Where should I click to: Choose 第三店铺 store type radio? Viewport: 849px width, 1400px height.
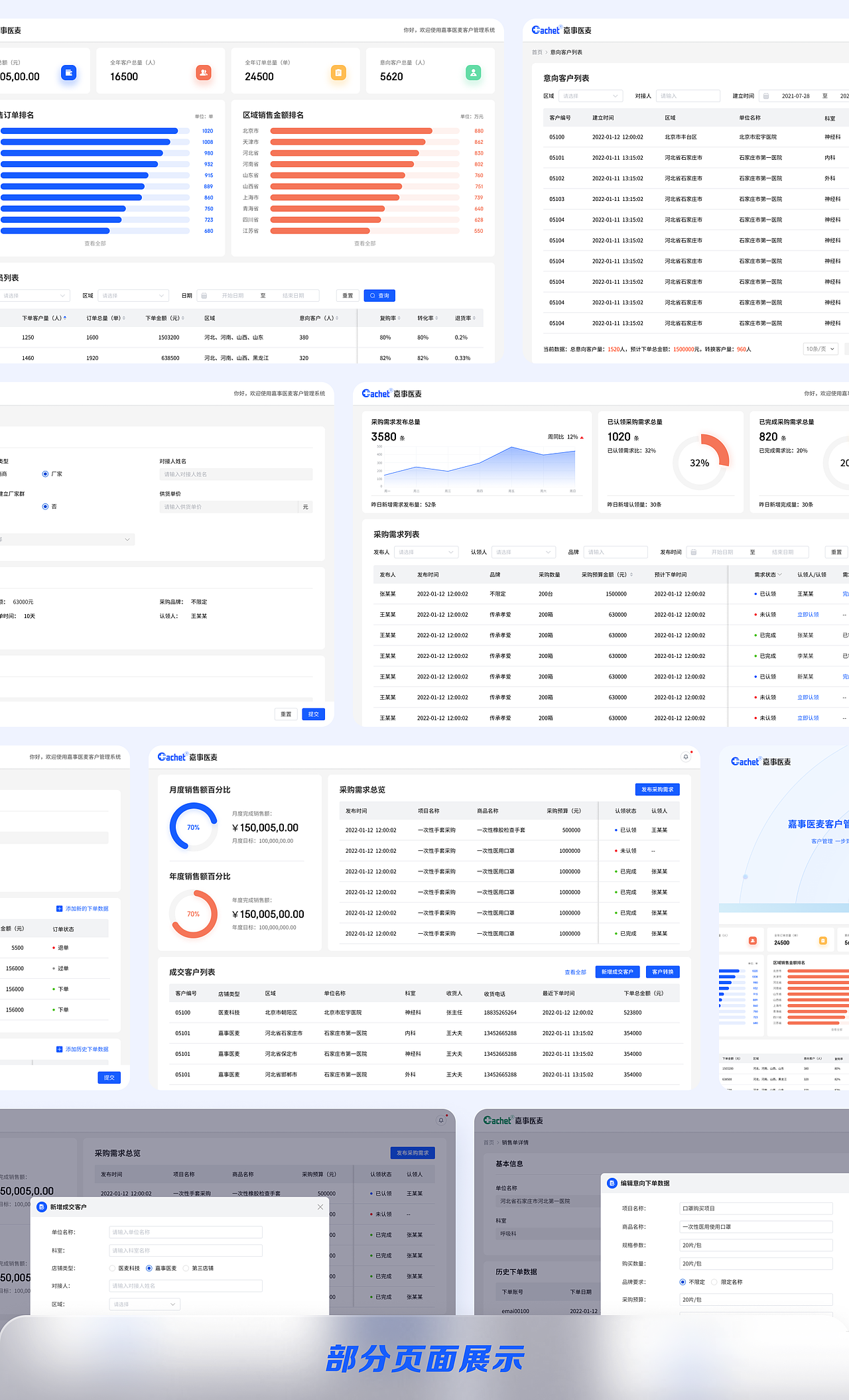(x=186, y=1268)
